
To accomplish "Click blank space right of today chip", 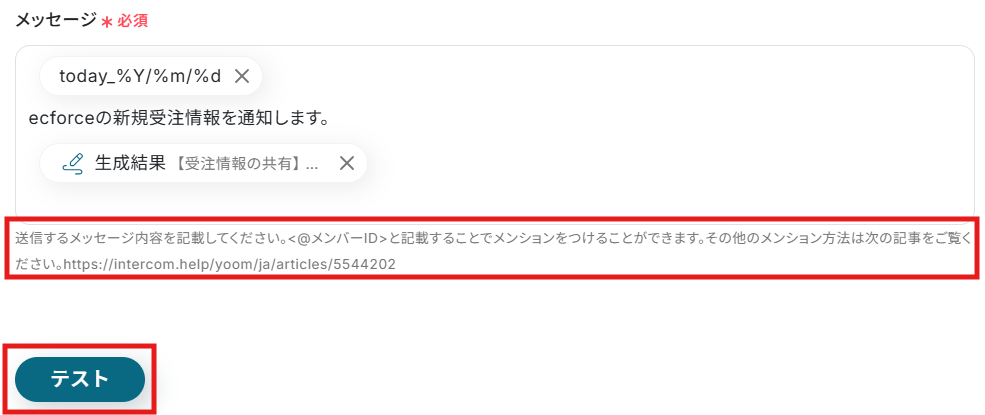I will (x=616, y=77).
